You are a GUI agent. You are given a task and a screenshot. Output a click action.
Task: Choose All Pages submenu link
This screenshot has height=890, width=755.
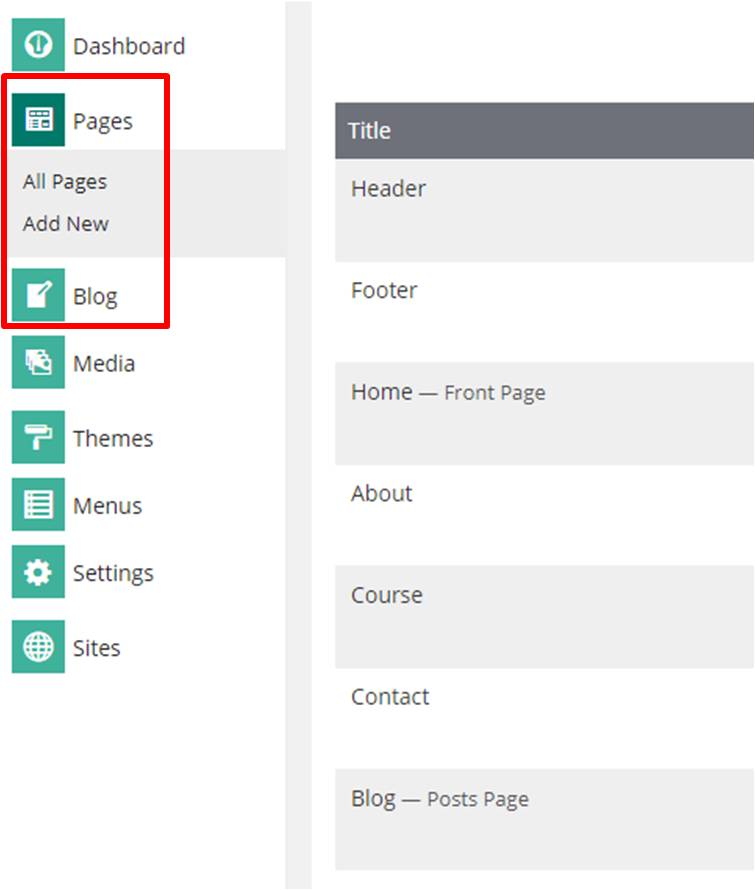point(65,182)
